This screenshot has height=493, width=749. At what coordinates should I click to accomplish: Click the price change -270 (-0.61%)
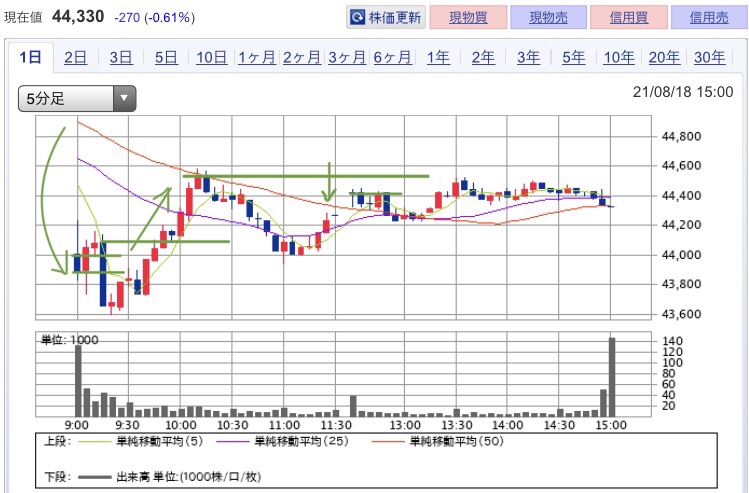click(x=154, y=18)
